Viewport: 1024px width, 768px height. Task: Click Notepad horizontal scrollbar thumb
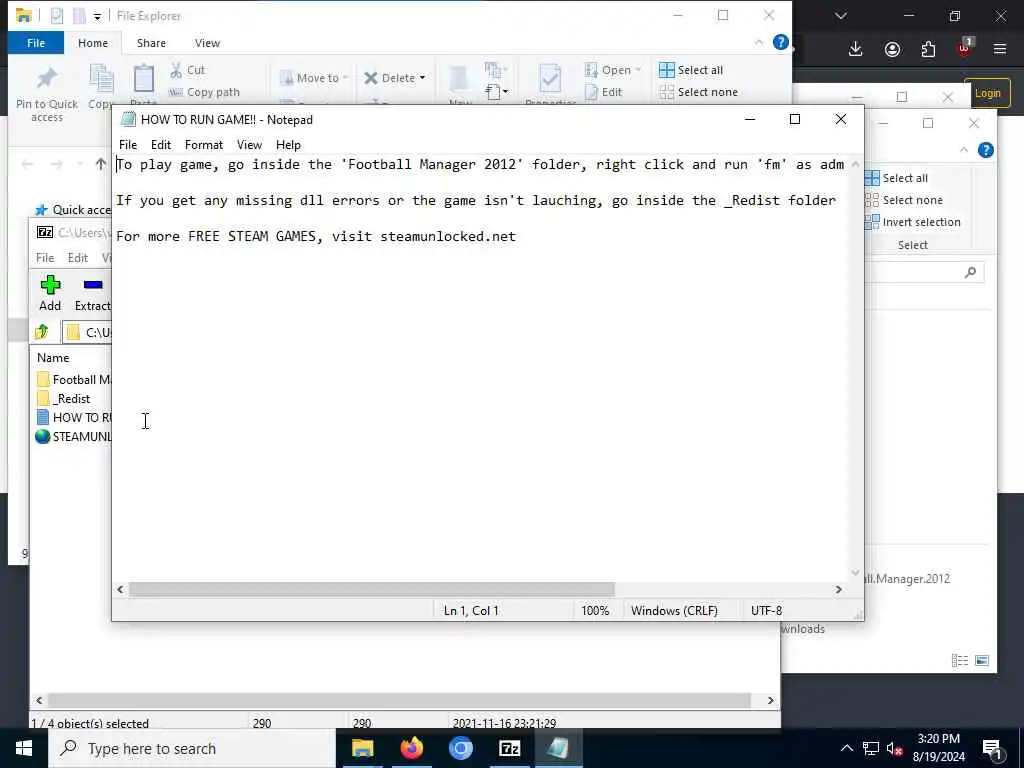point(372,590)
